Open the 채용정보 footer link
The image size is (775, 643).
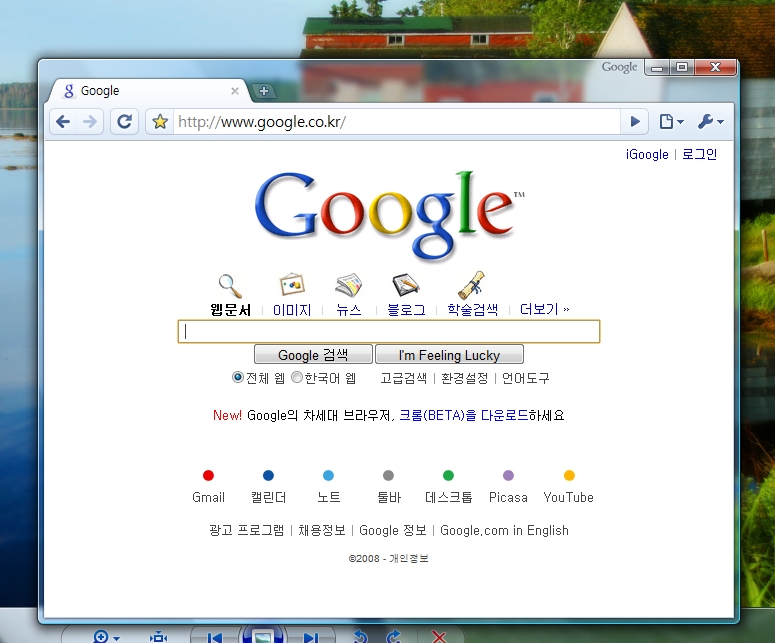point(322,530)
